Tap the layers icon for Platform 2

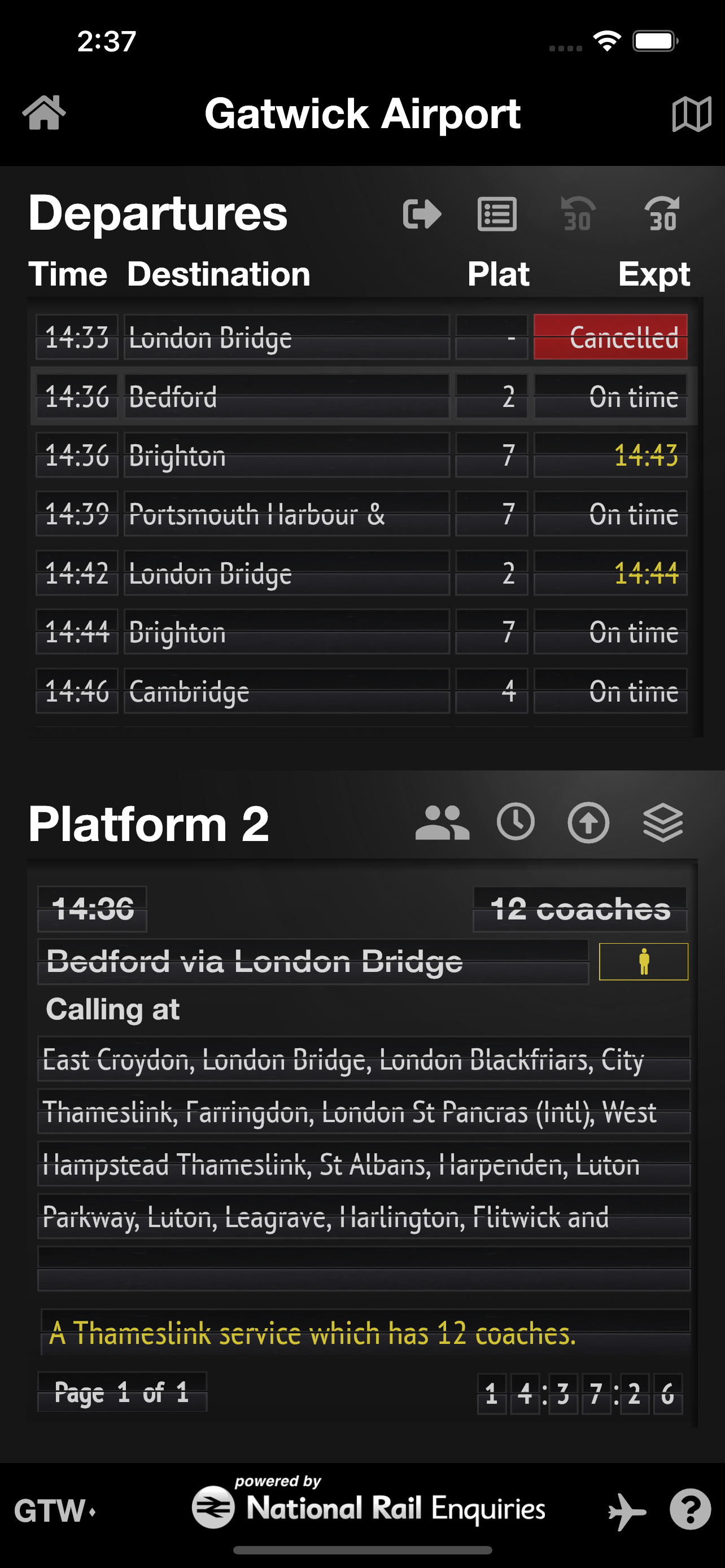pyautogui.click(x=663, y=822)
